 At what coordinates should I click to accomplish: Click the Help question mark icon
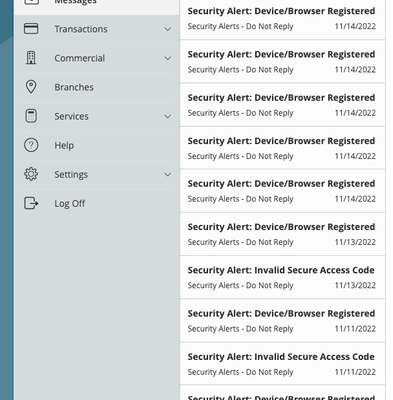(x=31, y=145)
